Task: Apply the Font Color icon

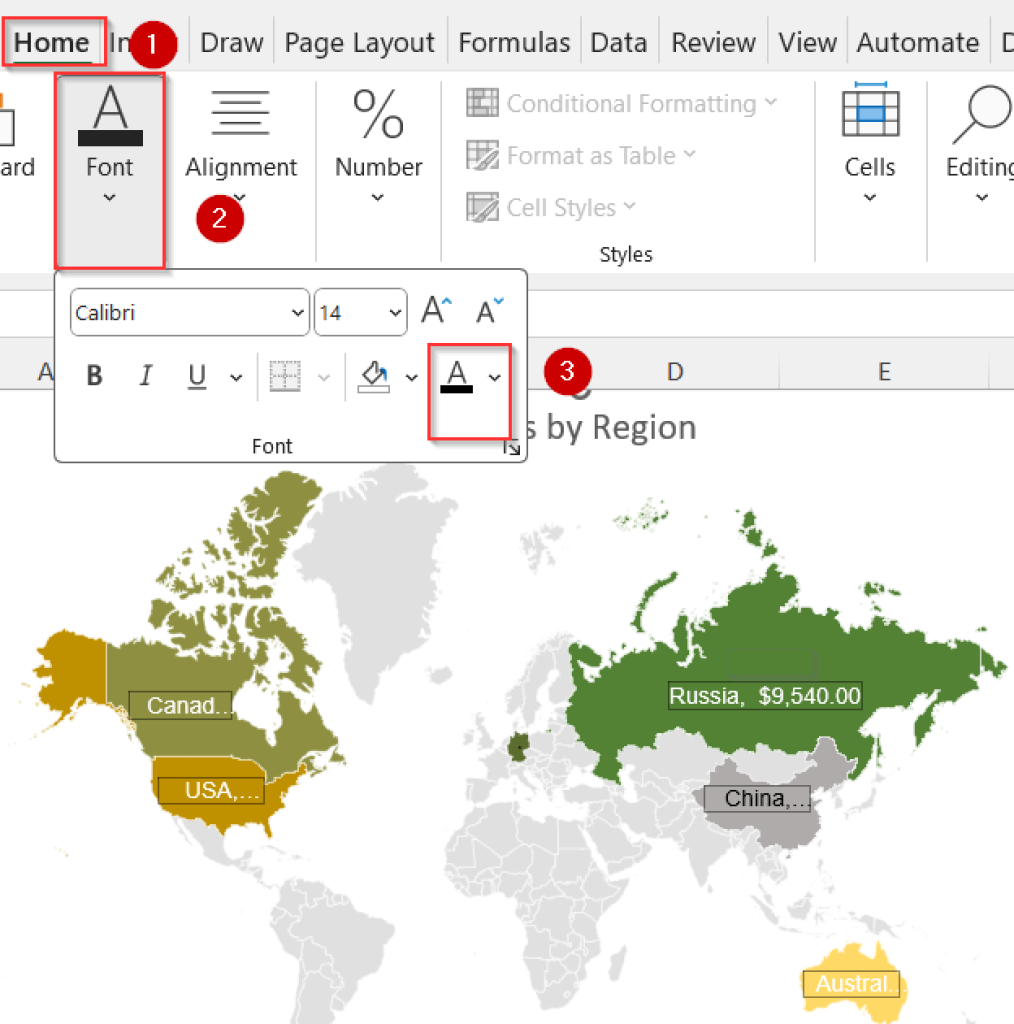Action: tap(458, 376)
